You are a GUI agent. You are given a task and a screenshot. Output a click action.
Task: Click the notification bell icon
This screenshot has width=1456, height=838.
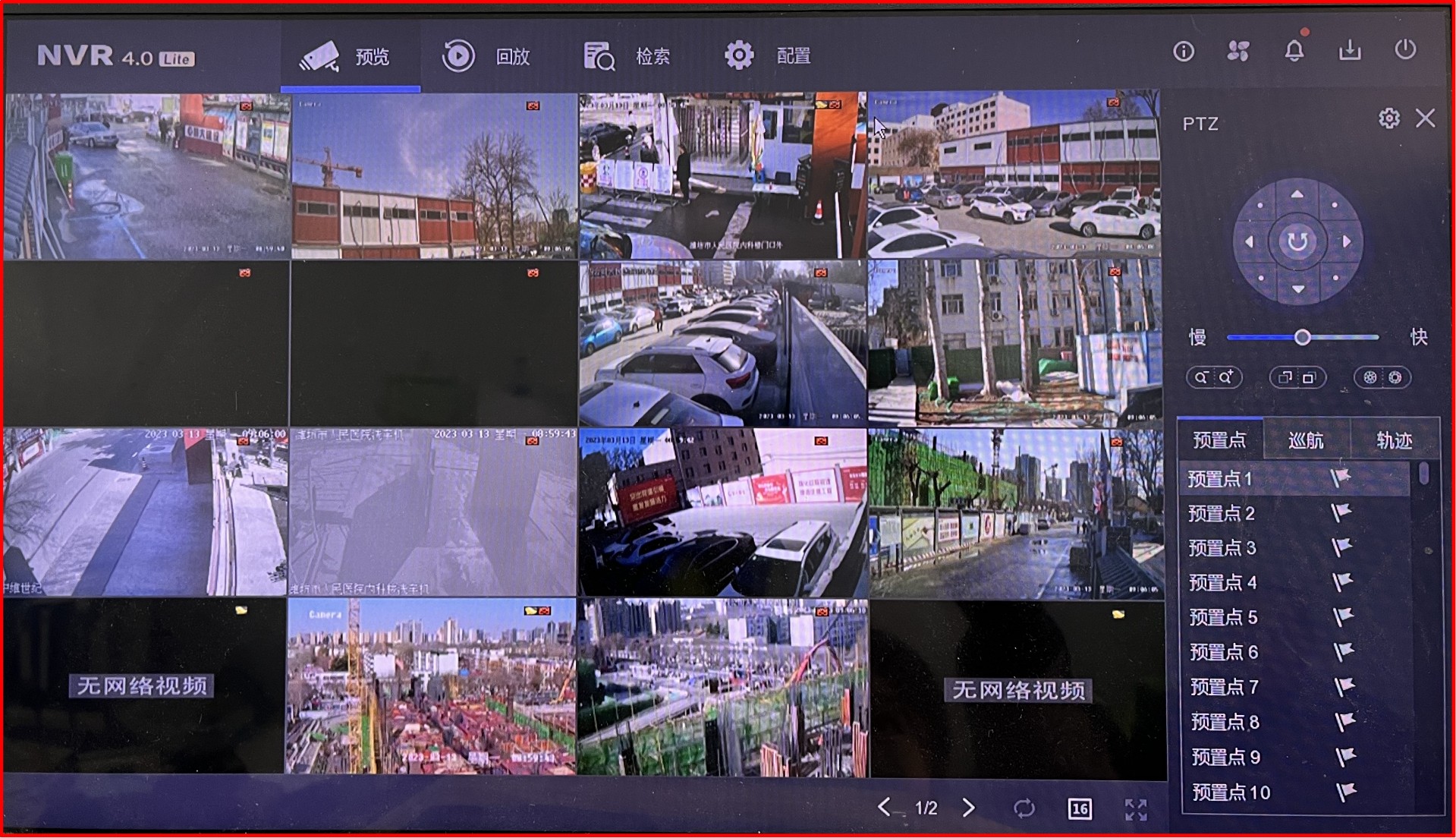coord(1294,51)
